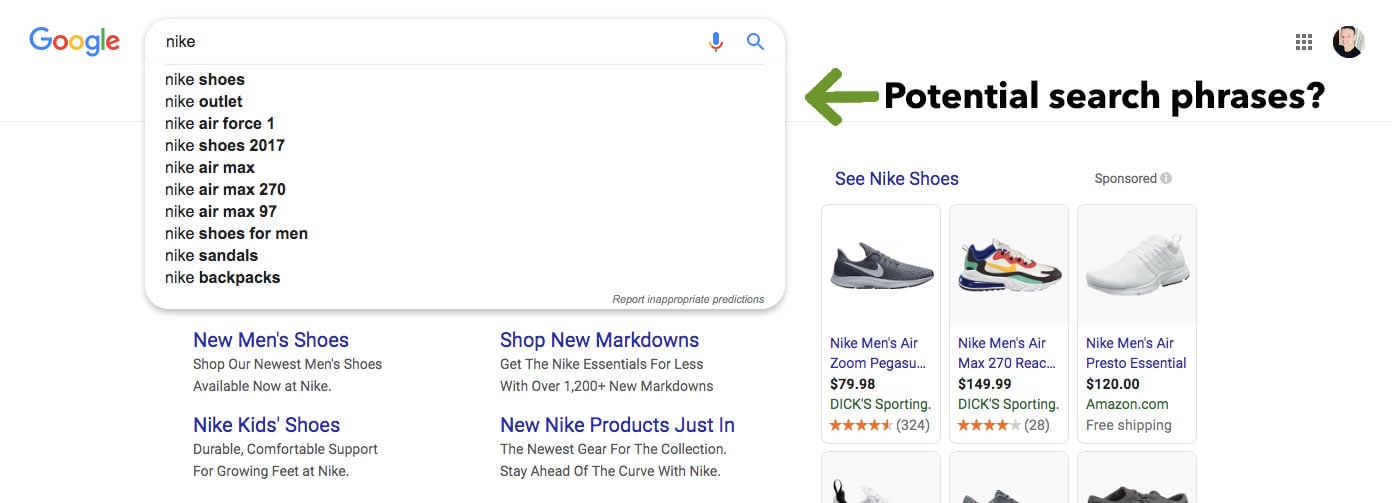Viewport: 1392px width, 503px height.
Task: Click text 'Shop Our Newest Men's Shoes'
Action: click(x=288, y=364)
